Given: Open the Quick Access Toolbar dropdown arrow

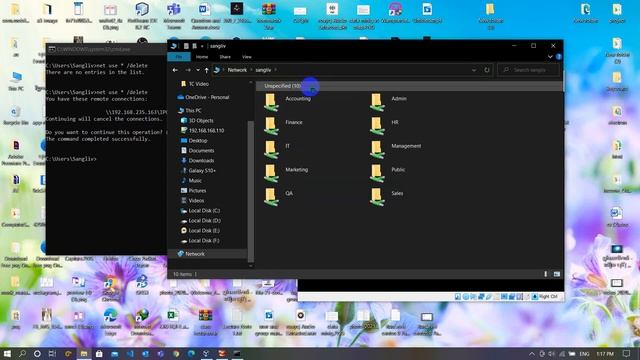Looking at the screenshot, I should pos(202,46).
